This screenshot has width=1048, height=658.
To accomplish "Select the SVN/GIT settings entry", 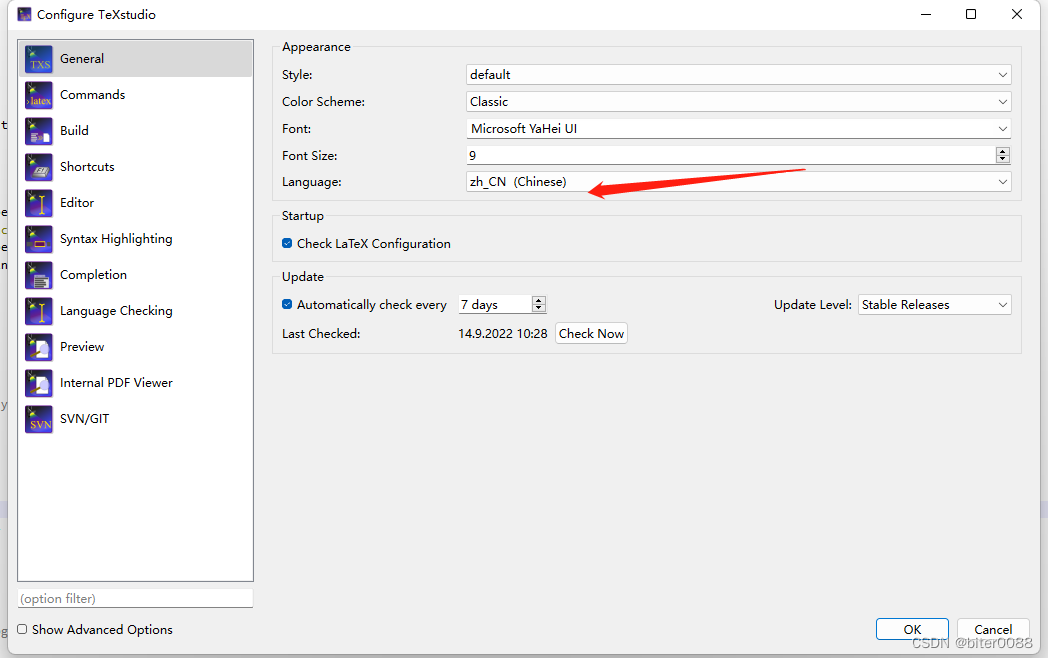I will click(x=136, y=419).
